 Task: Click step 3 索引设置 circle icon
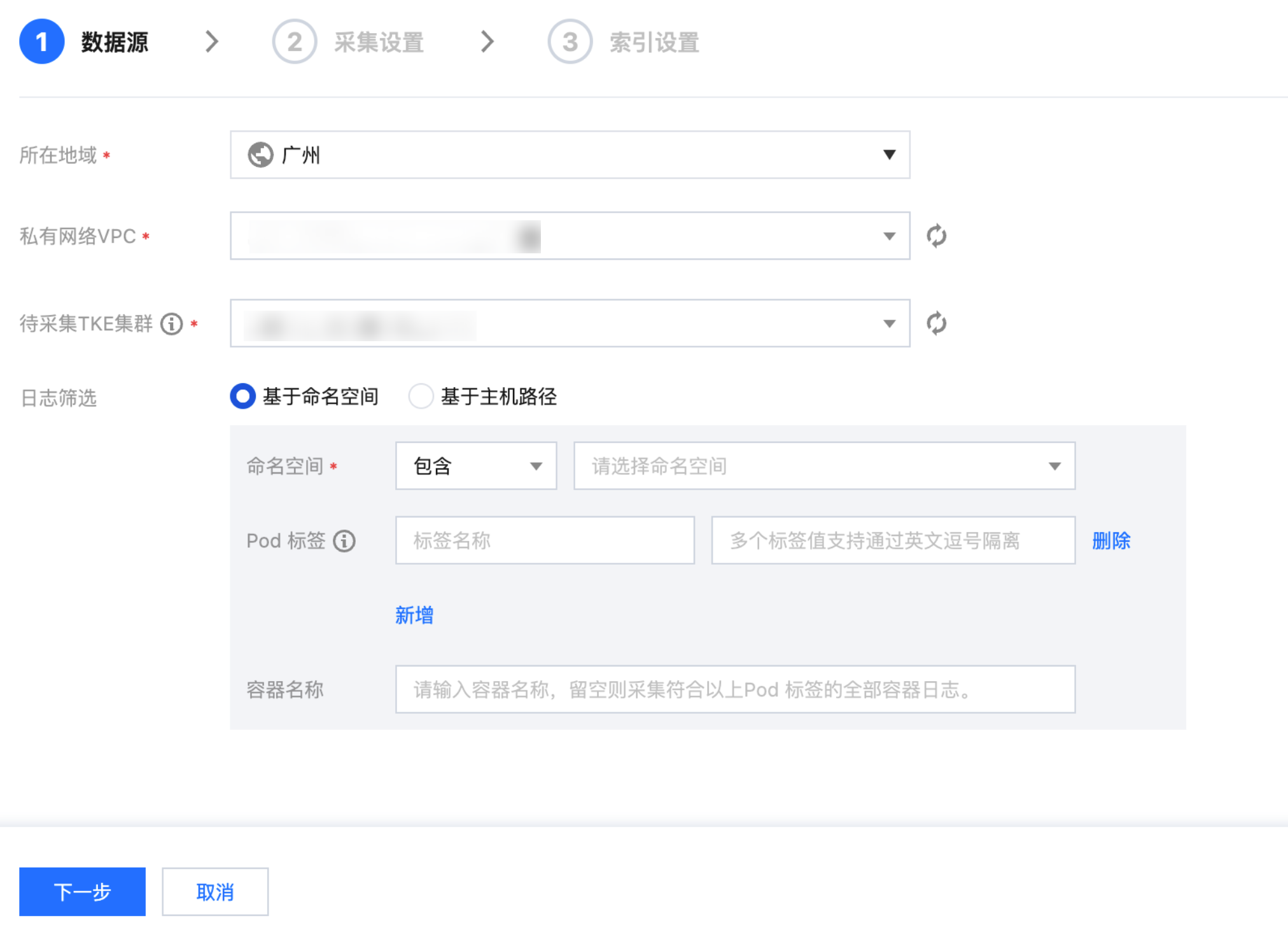point(570,42)
